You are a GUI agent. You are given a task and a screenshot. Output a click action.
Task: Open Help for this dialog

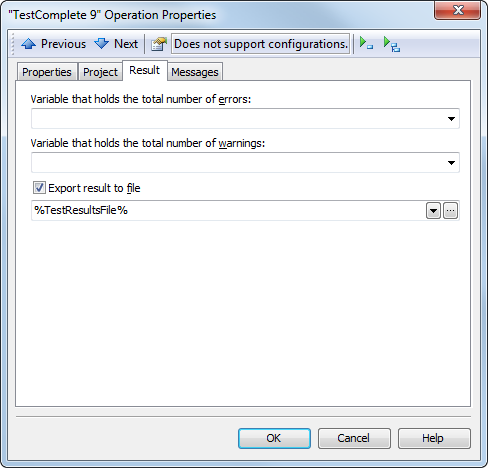434,438
